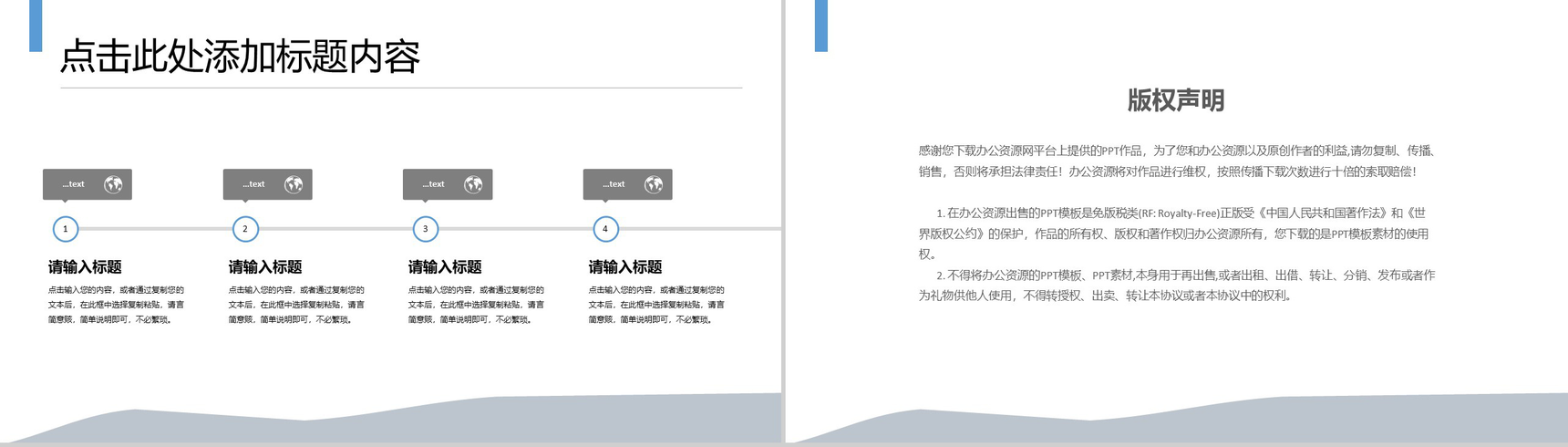Click the 请输入标题 heading under marker 3
This screenshot has width=1568, height=447.
pos(445,267)
